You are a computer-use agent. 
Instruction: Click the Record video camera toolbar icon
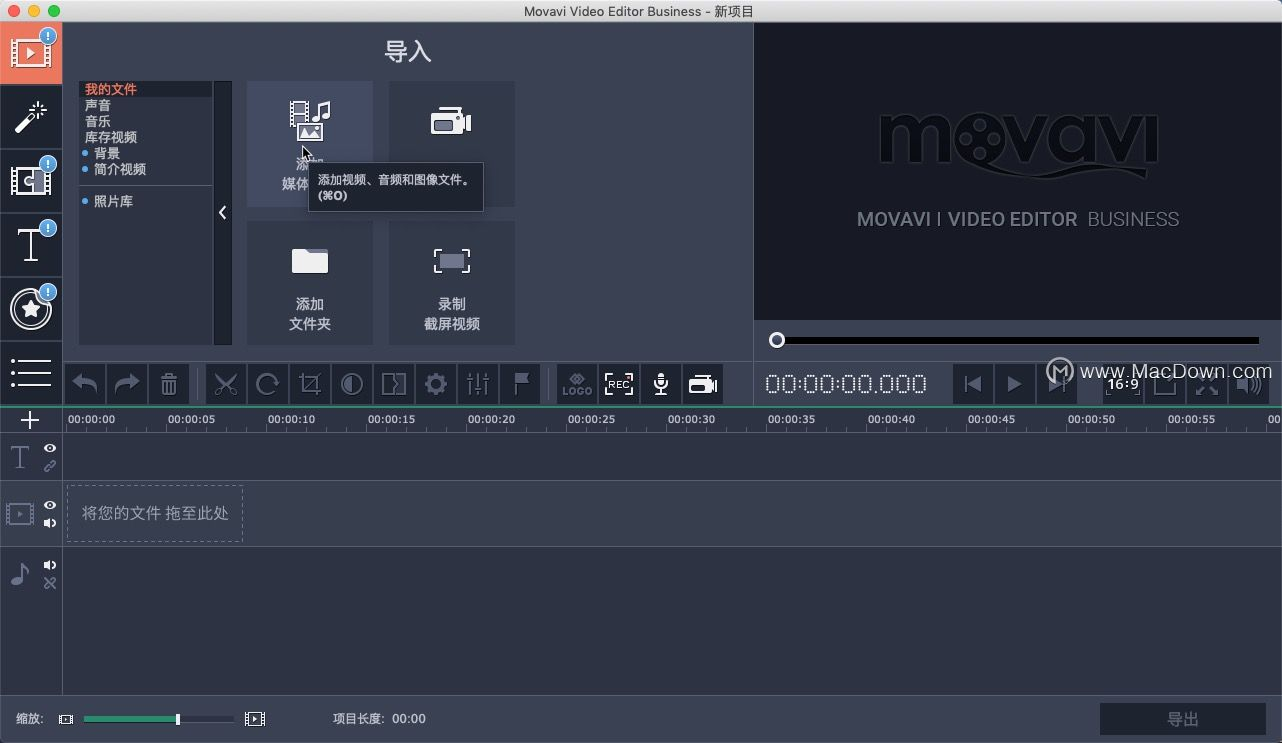coord(703,384)
